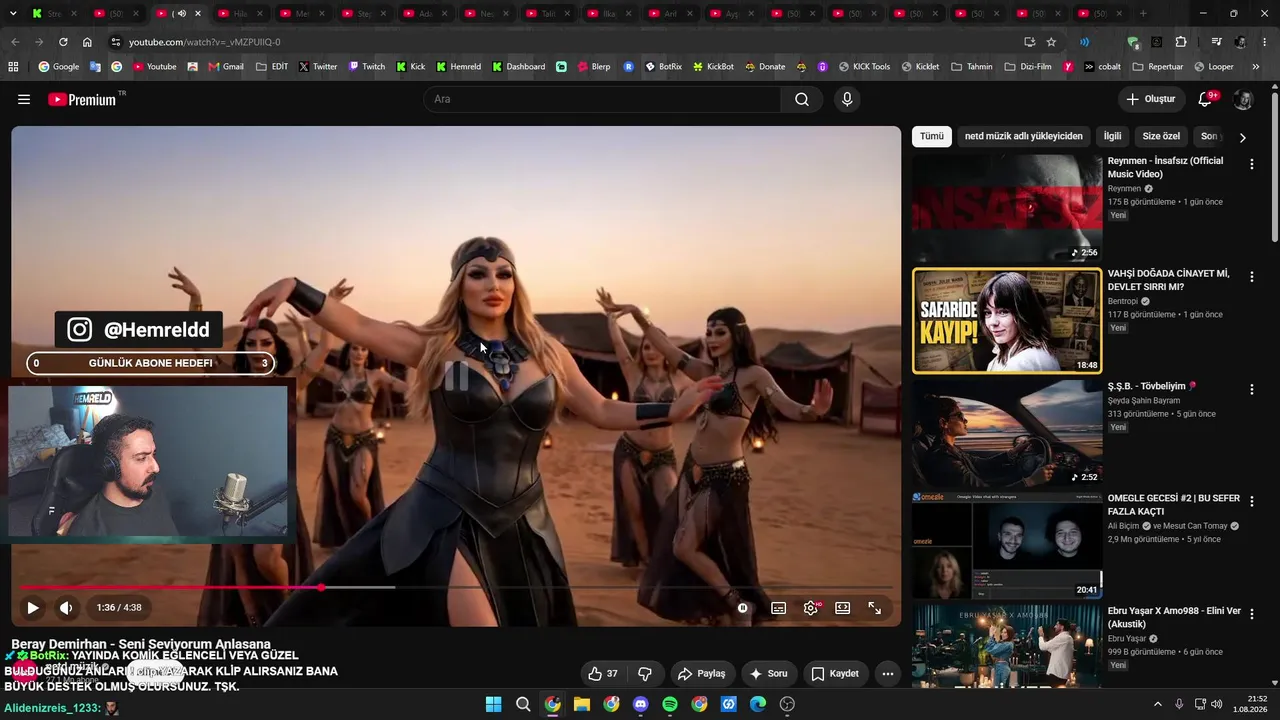Open the EDİT bookmarks folder
The height and width of the screenshot is (720, 1280).
tap(272, 67)
